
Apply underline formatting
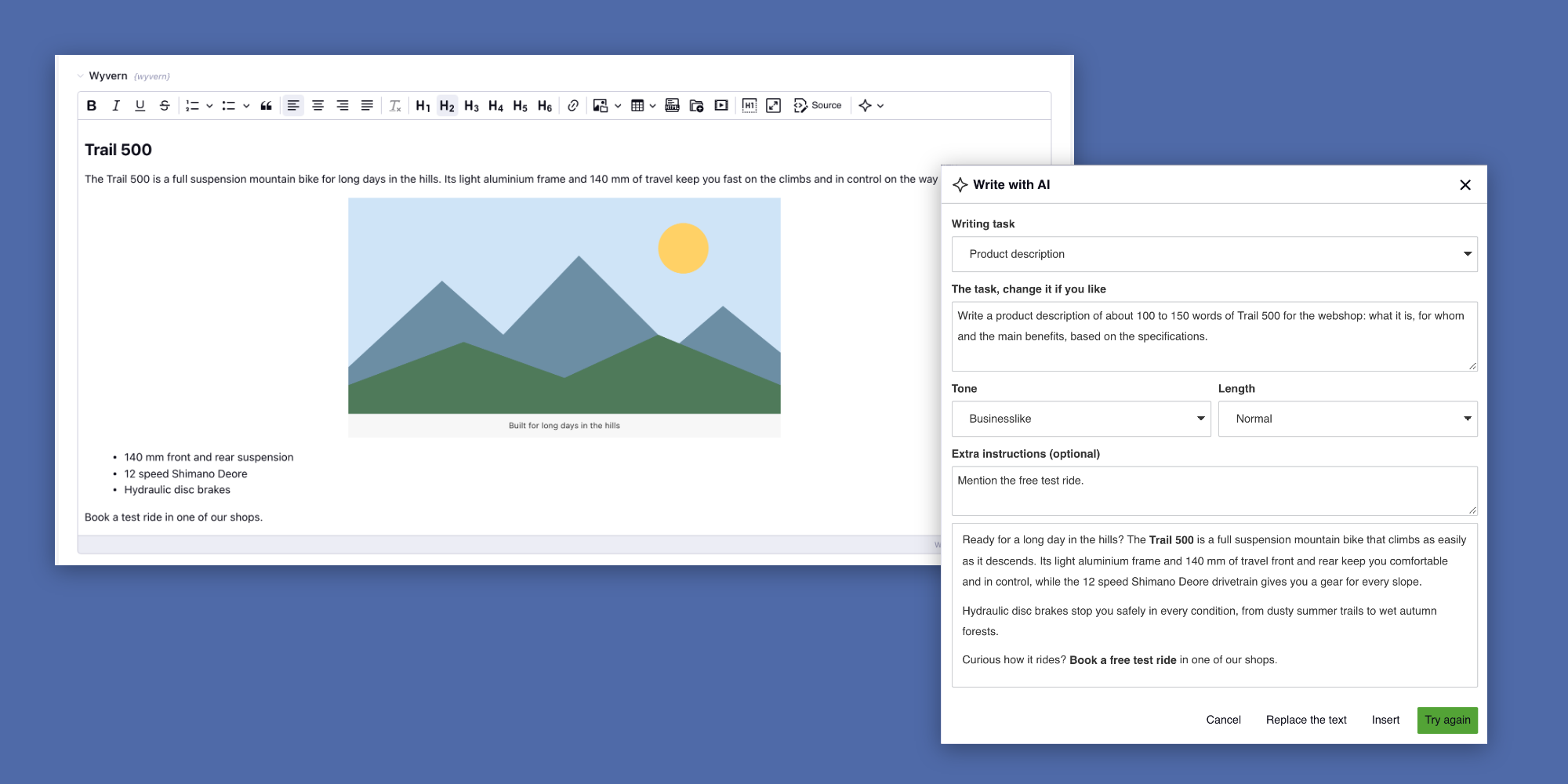pyautogui.click(x=140, y=106)
